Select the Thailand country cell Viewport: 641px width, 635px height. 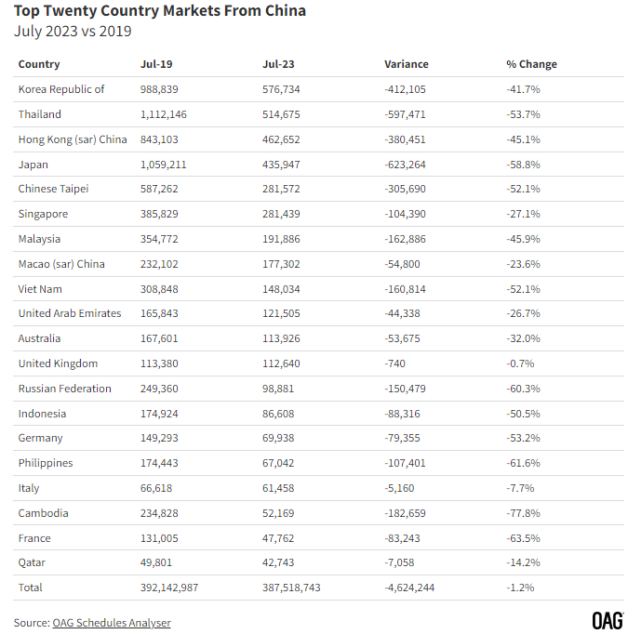pyautogui.click(x=40, y=114)
